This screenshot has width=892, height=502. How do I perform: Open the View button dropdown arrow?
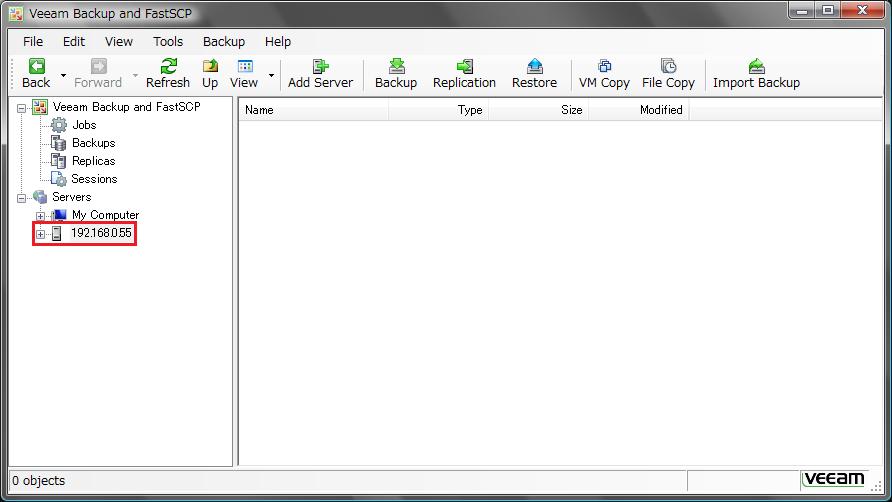271,75
